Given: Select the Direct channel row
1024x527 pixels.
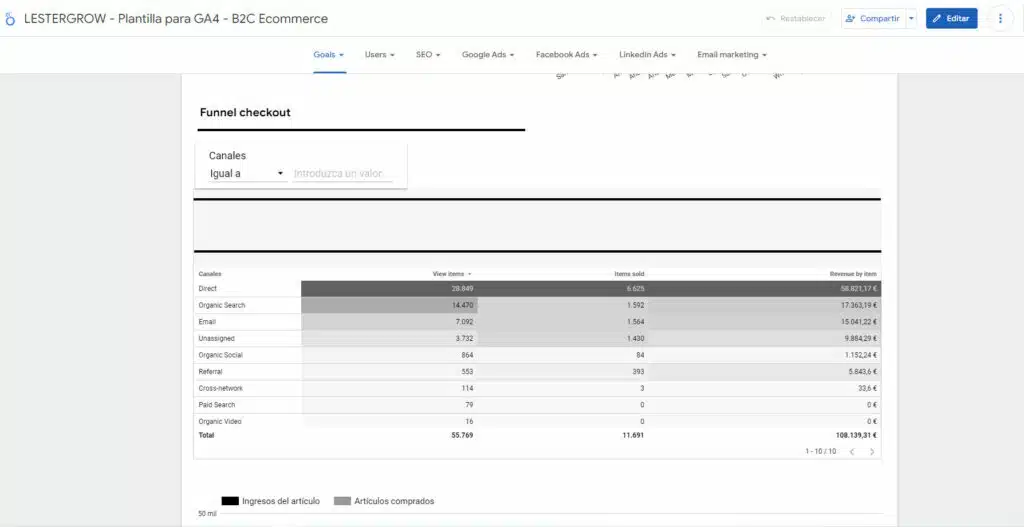Looking at the screenshot, I should (537, 288).
